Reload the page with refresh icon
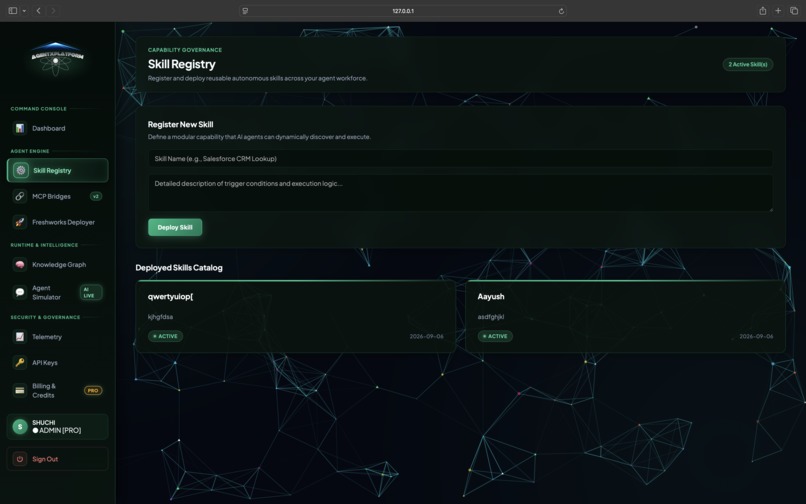This screenshot has height=504, width=806. pyautogui.click(x=561, y=11)
